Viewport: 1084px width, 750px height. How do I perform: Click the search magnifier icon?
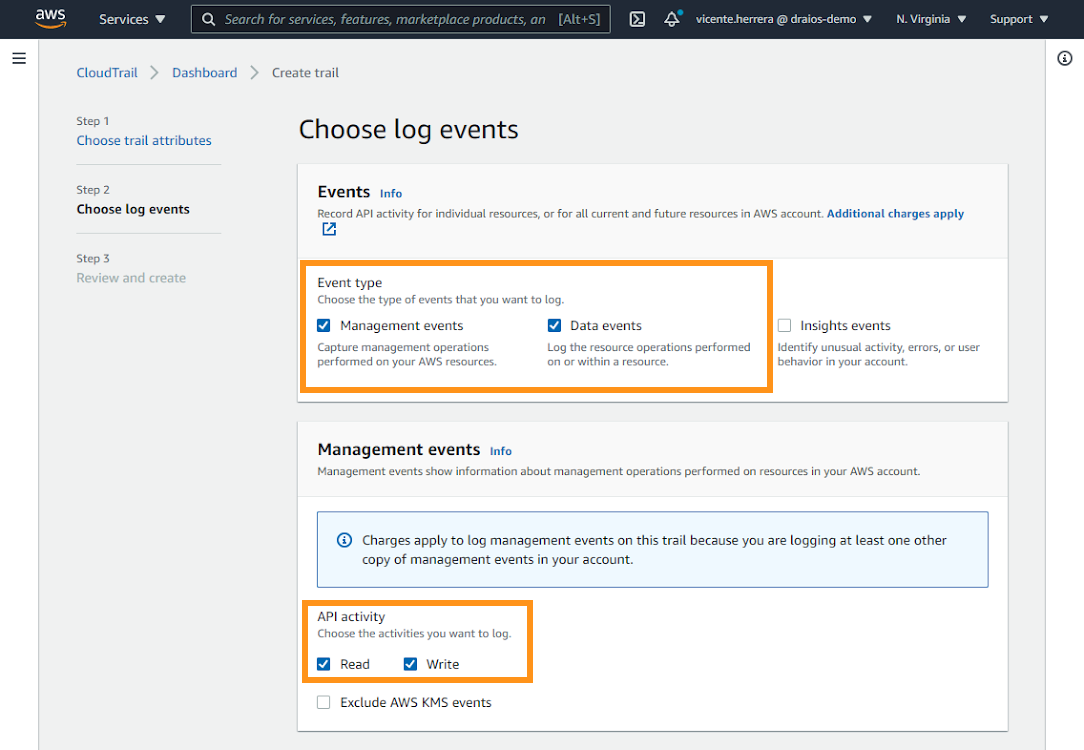(x=208, y=19)
